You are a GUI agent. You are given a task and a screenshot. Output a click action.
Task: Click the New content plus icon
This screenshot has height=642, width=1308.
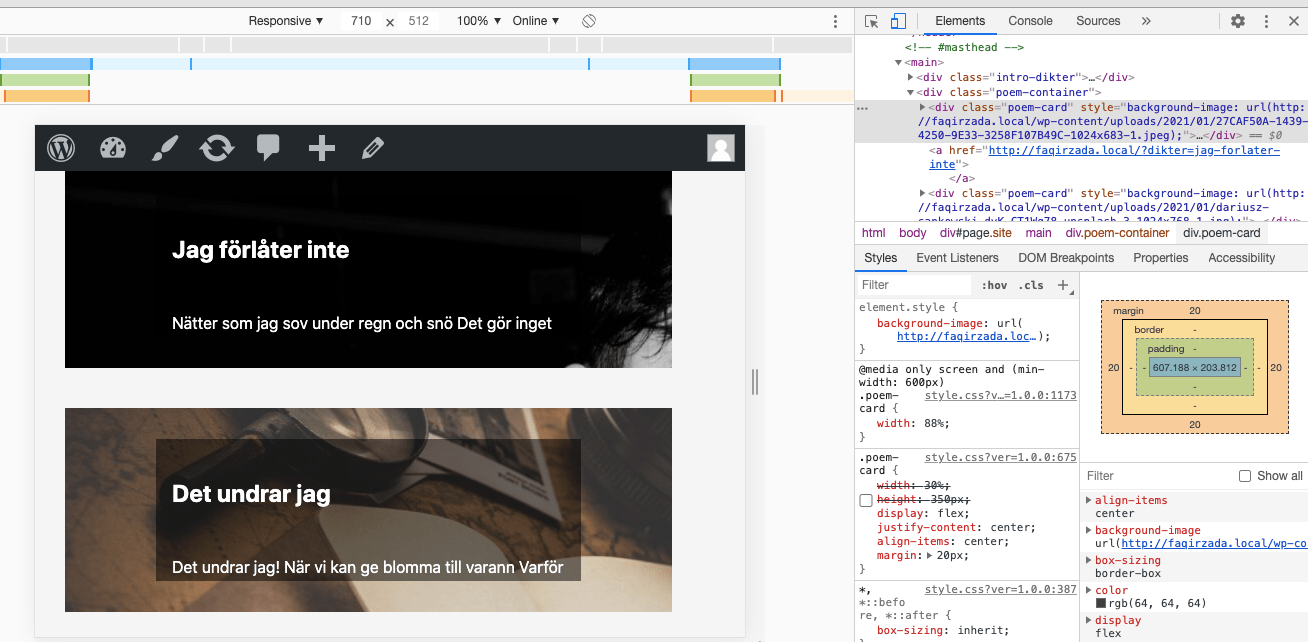pyautogui.click(x=321, y=149)
